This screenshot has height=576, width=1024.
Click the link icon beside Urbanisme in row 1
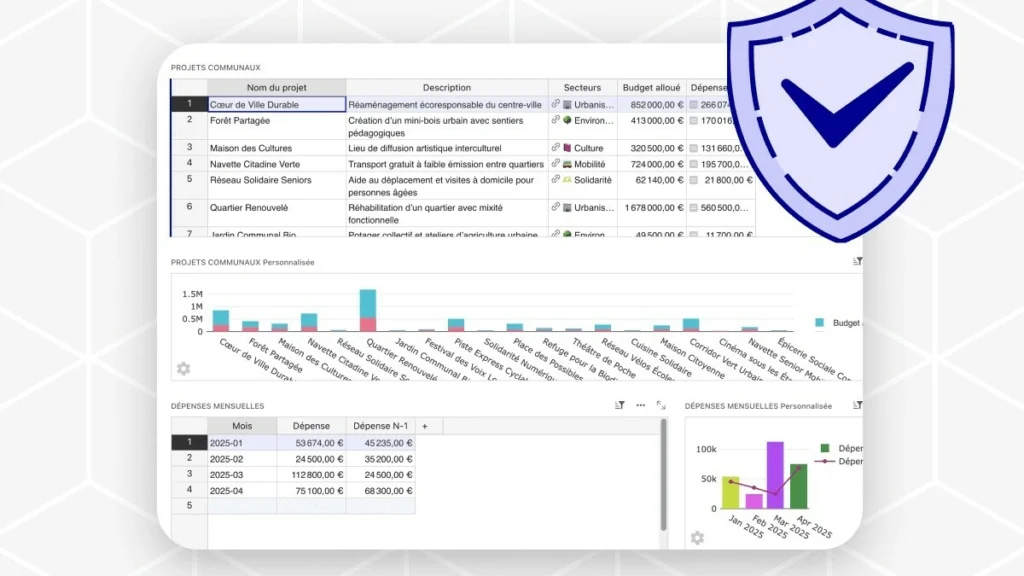554,103
